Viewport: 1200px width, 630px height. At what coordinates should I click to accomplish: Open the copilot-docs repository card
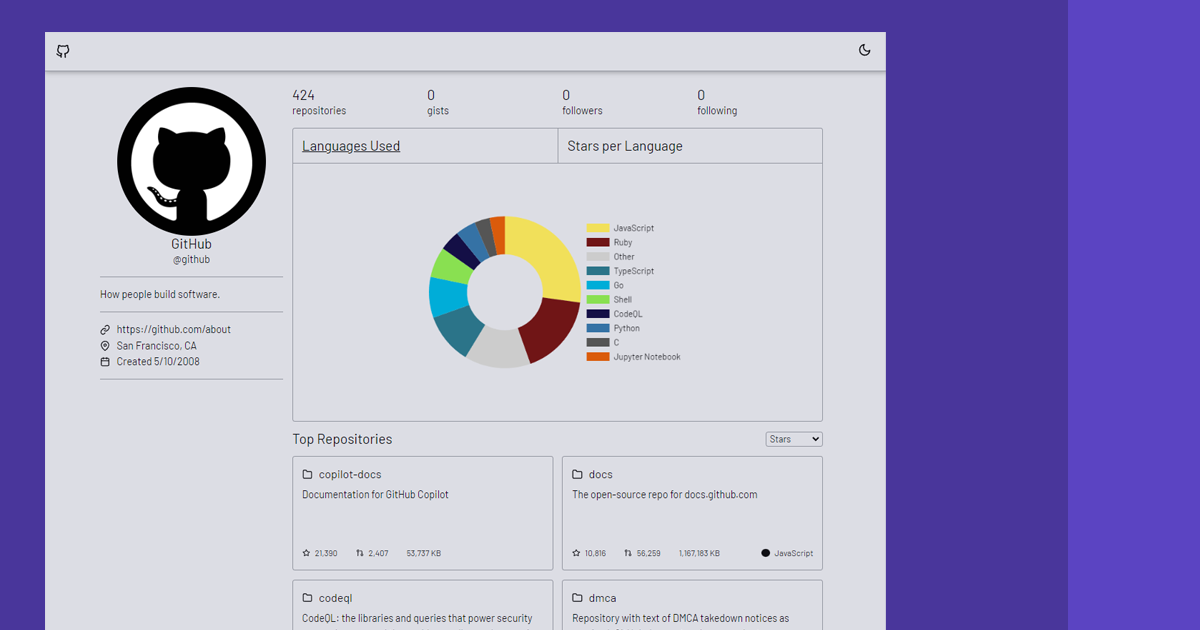click(x=423, y=513)
